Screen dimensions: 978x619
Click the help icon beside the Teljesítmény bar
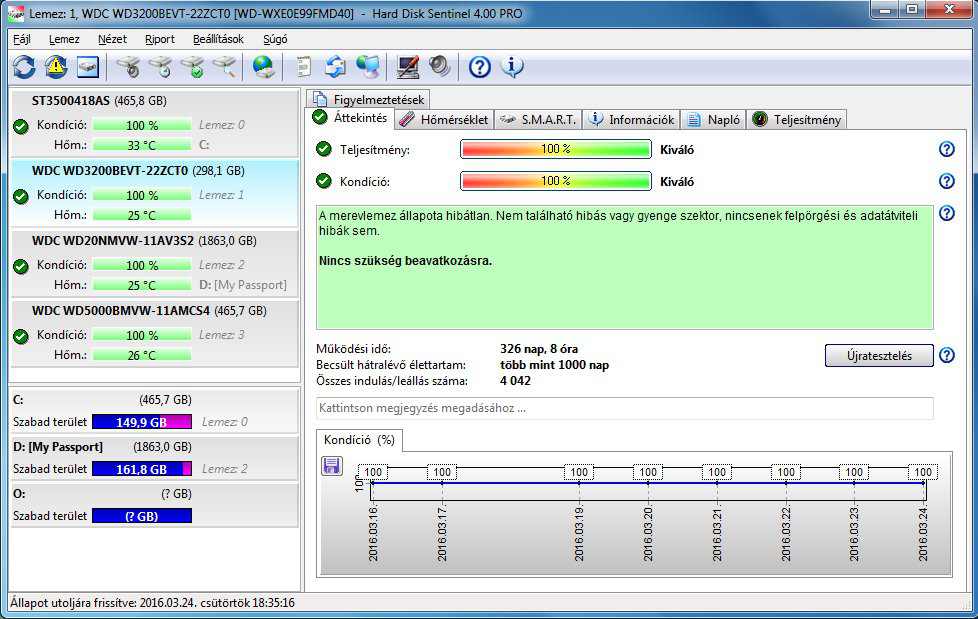tap(946, 149)
